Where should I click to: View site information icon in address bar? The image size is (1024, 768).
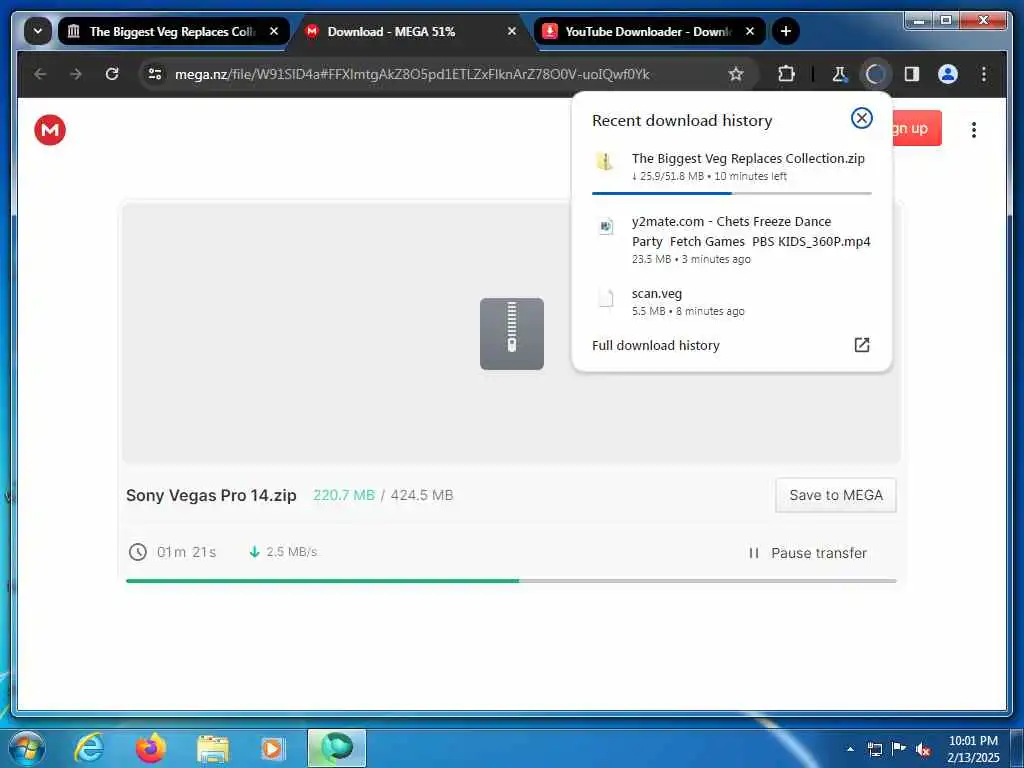pyautogui.click(x=155, y=74)
